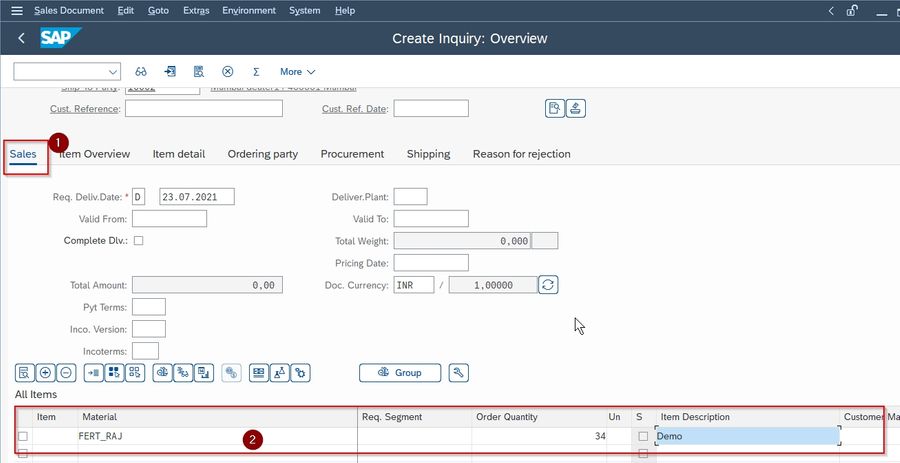
Task: Open the Edit menu
Action: (x=126, y=10)
